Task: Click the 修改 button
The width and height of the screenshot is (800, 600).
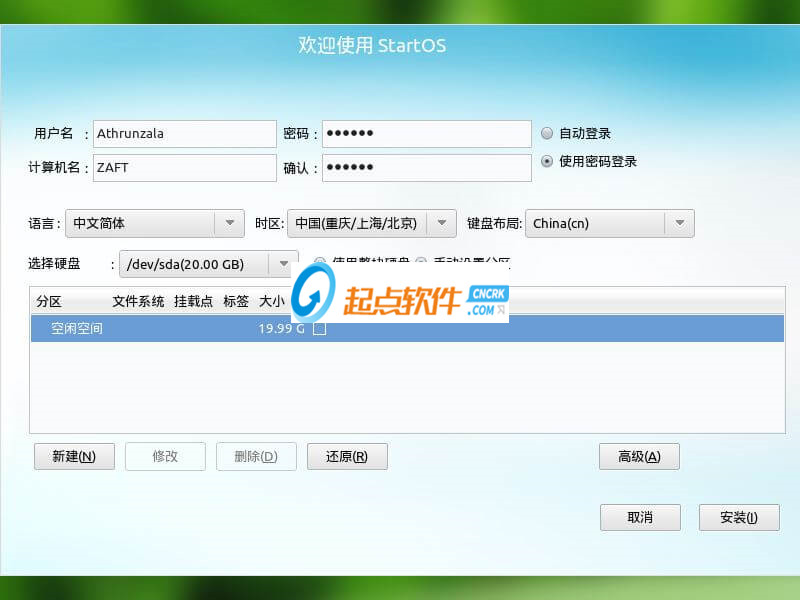Action: click(165, 456)
